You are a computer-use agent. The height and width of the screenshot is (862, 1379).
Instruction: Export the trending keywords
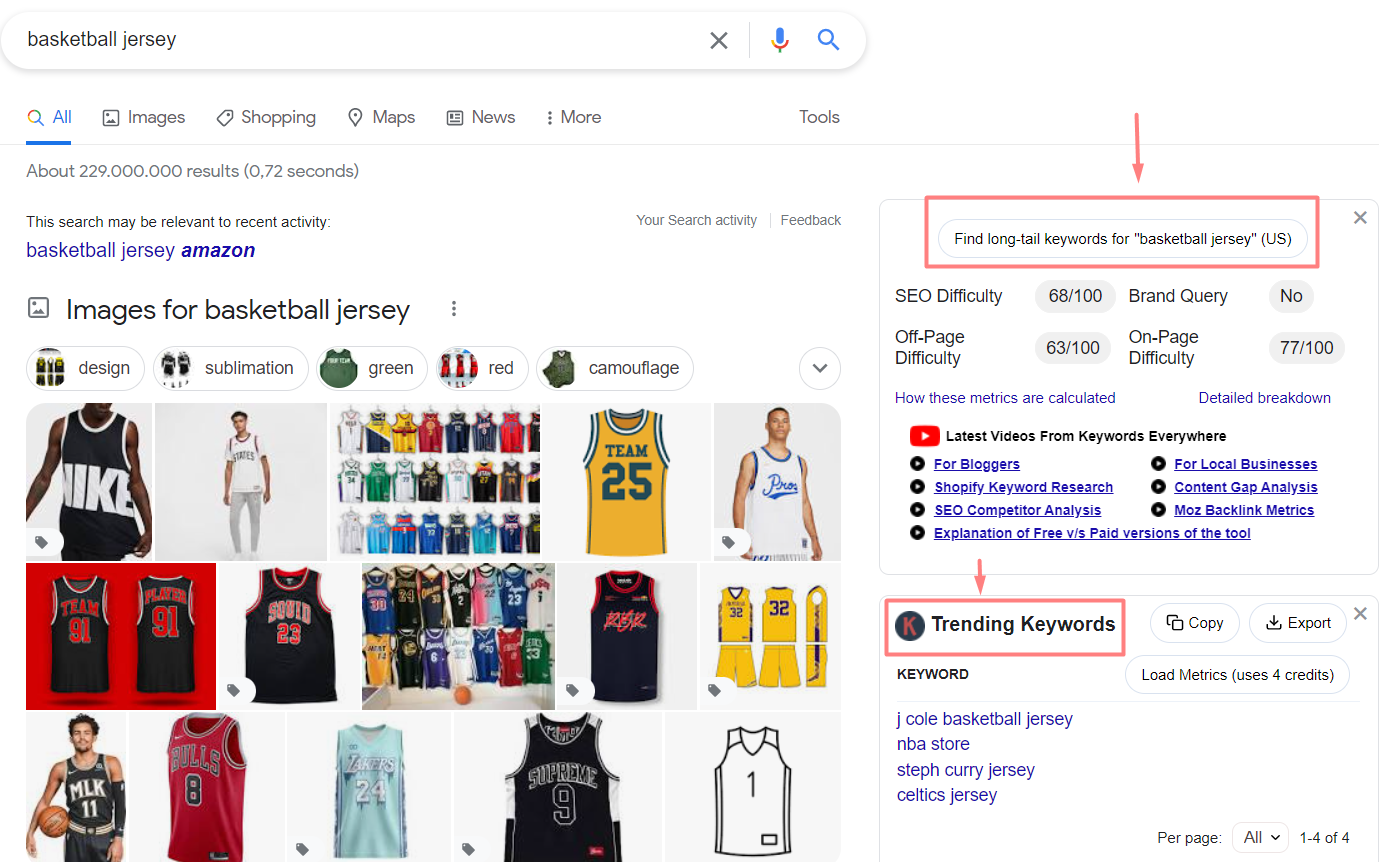click(x=1298, y=623)
